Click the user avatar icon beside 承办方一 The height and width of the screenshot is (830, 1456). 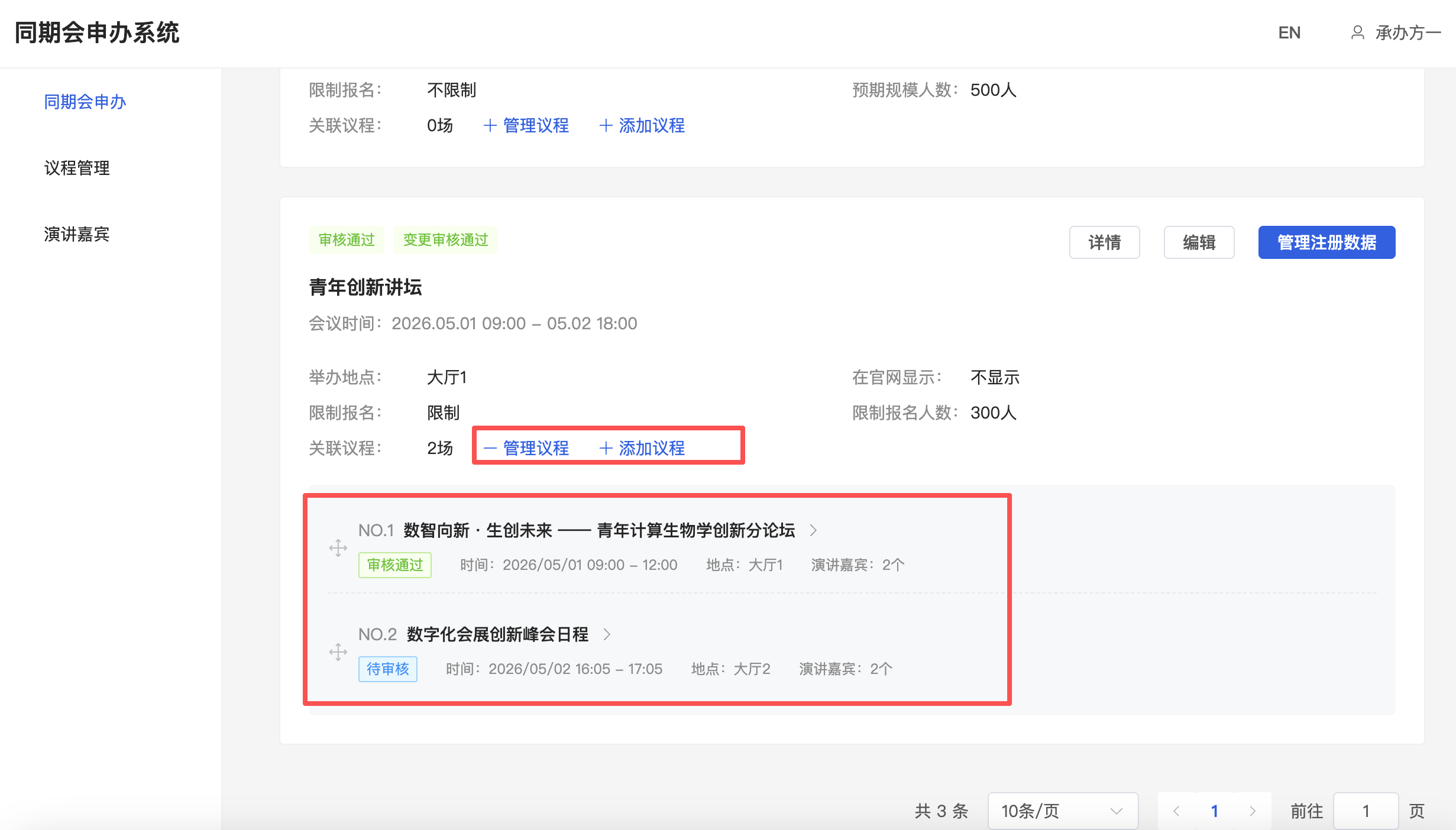tap(1357, 33)
